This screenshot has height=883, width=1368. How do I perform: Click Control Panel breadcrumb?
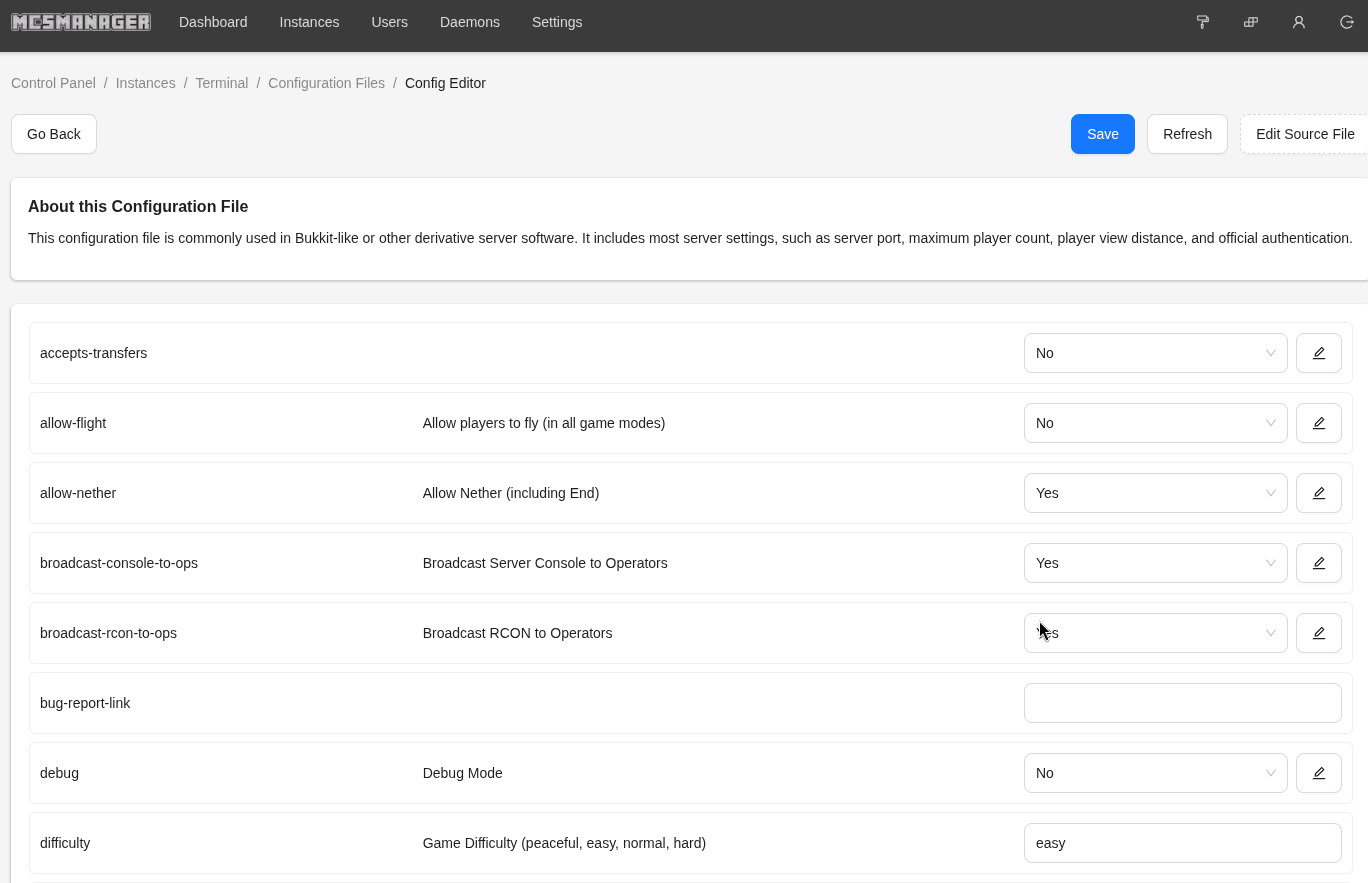(x=53, y=83)
